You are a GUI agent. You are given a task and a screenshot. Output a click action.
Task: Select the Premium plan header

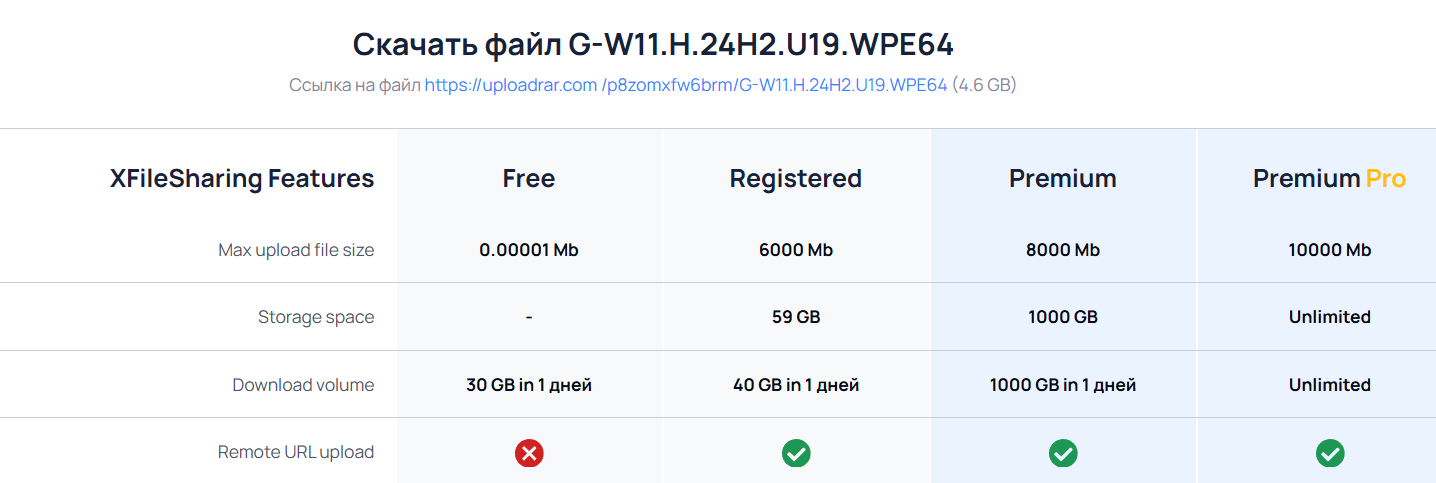click(1063, 179)
